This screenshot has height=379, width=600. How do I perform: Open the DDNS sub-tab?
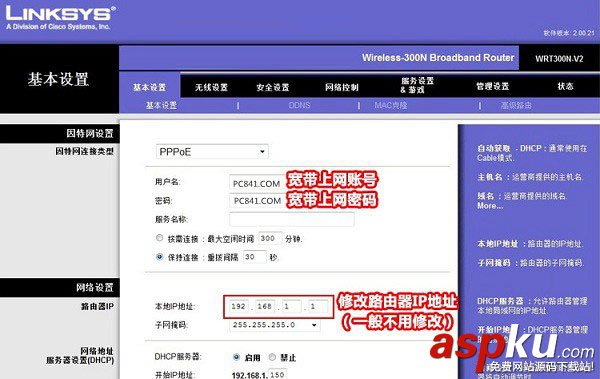tap(299, 105)
